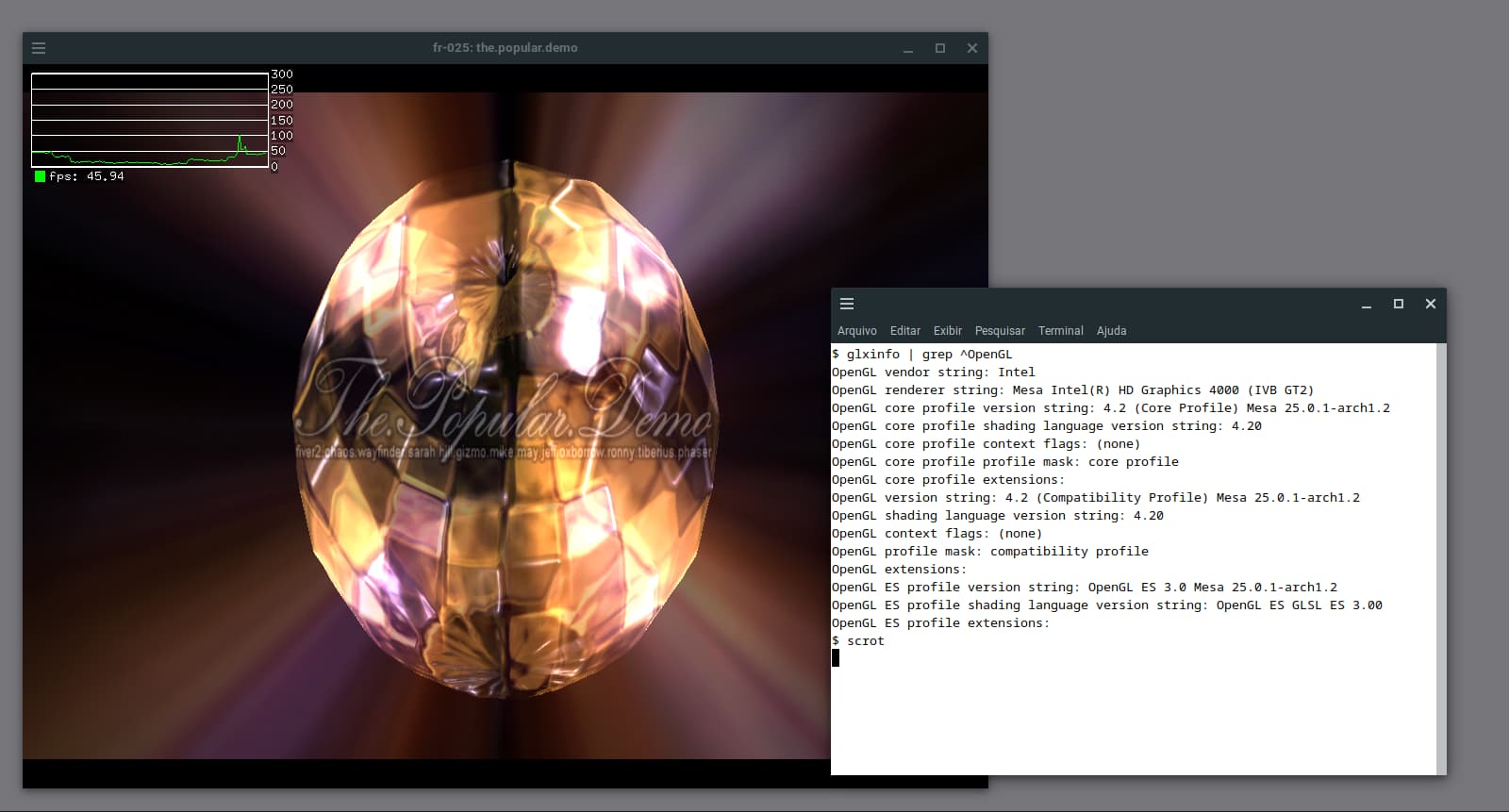
Task: Click the 'OpenGL core profile extensions:' line
Action: click(x=948, y=480)
